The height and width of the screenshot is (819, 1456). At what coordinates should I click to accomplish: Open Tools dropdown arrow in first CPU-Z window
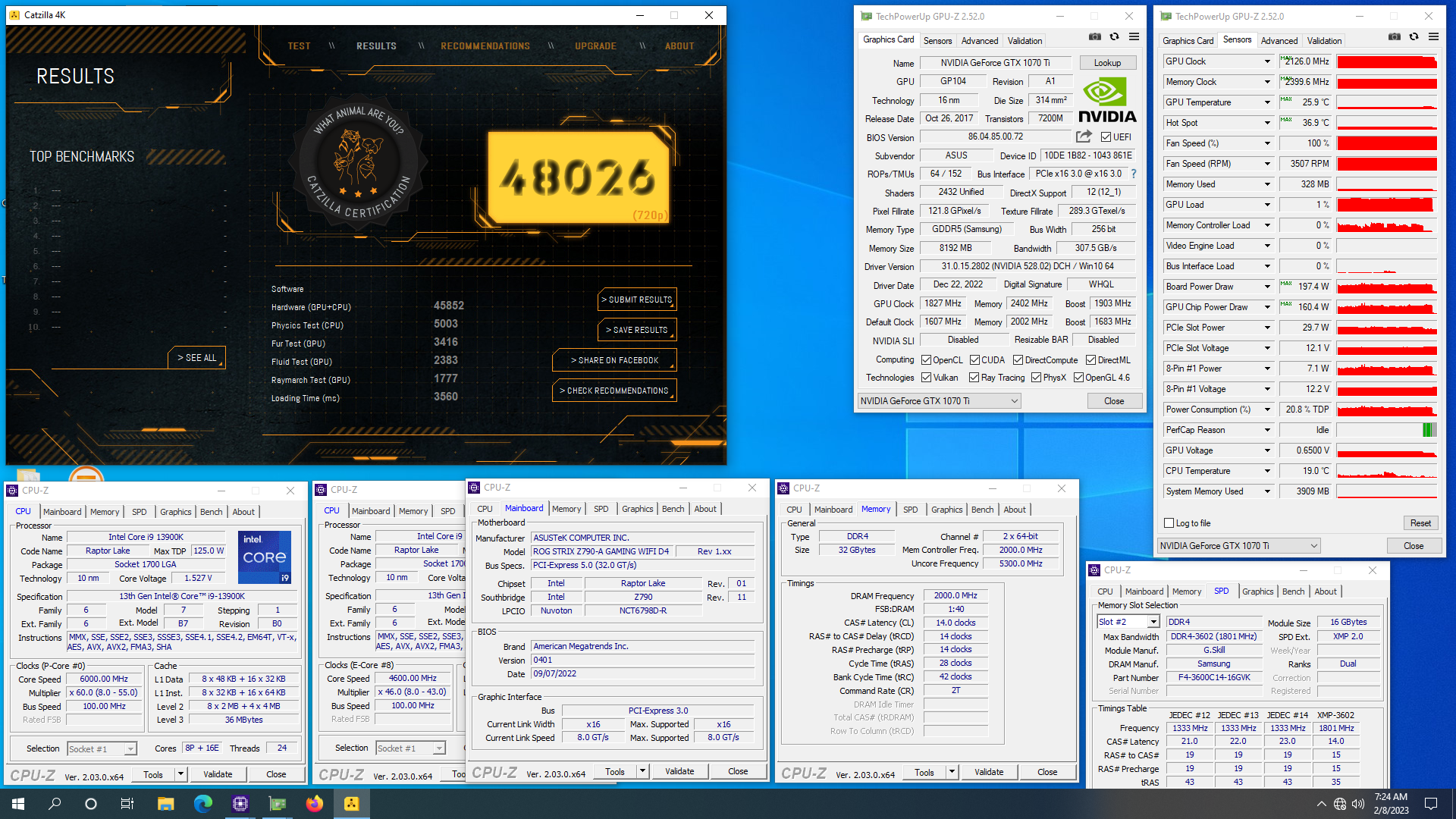(180, 774)
